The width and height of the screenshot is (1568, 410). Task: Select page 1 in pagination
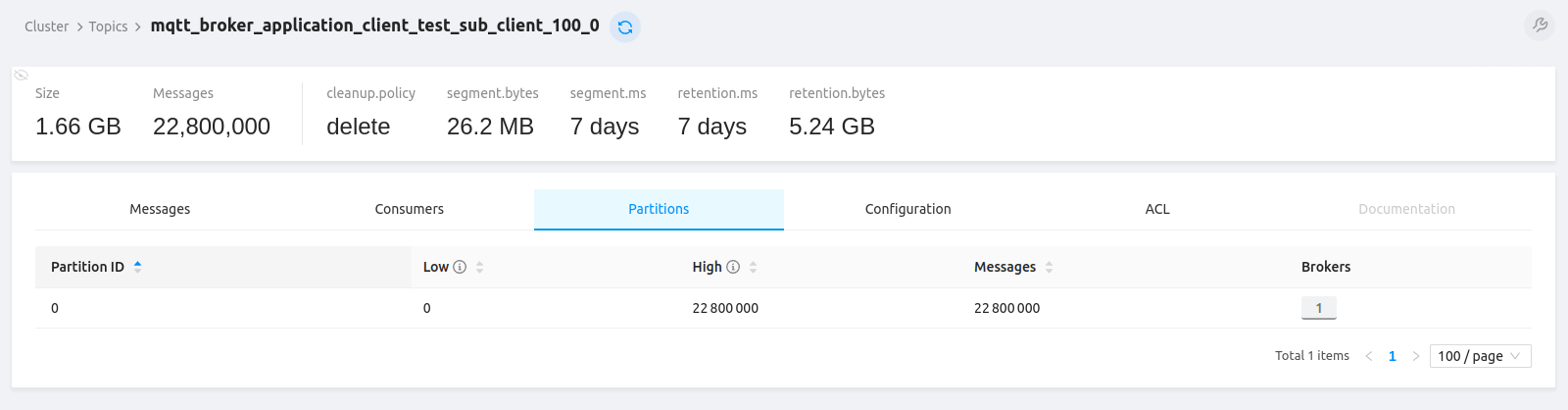1392,356
